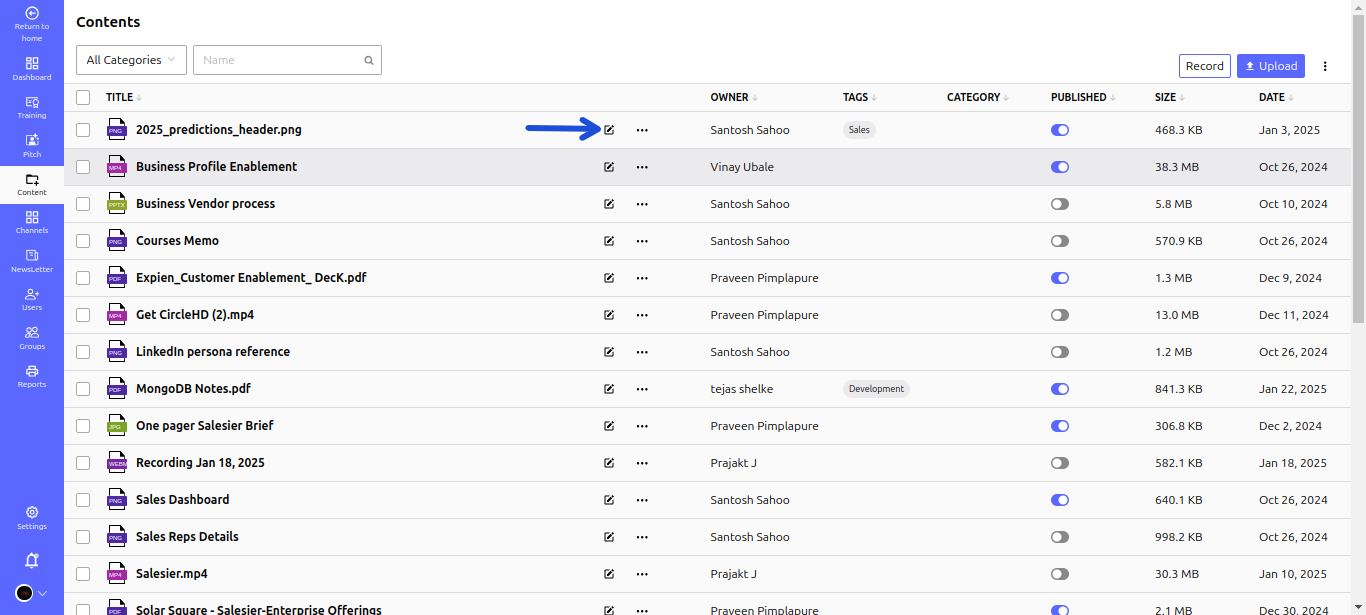
Task: Disable published toggle for MongoDB Notes.pdf
Action: pyautogui.click(x=1060, y=389)
